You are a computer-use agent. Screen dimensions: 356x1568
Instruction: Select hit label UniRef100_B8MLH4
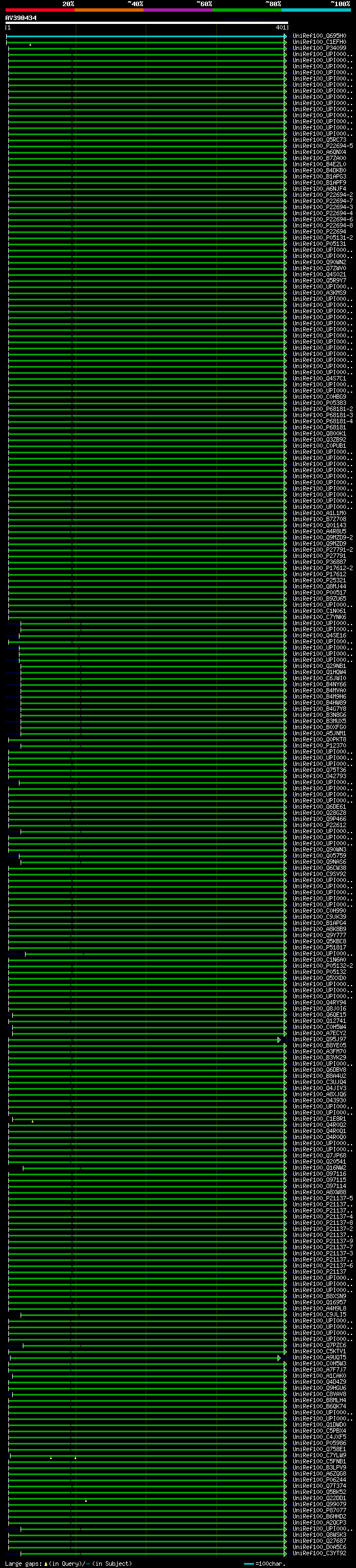point(319,1400)
